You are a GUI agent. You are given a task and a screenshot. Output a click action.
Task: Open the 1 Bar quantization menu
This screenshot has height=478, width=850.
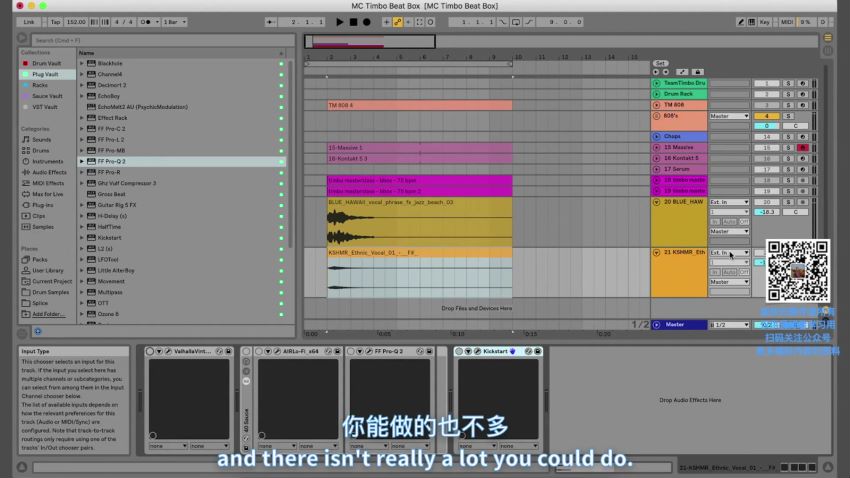point(175,22)
